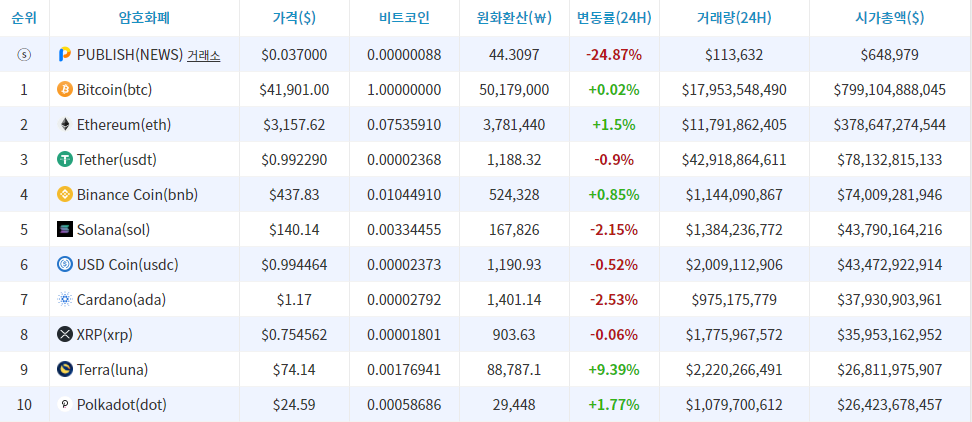Screen dimensions: 972x422
Task: Select Ethereum market cap $378,647,274,544
Action: 890,125
